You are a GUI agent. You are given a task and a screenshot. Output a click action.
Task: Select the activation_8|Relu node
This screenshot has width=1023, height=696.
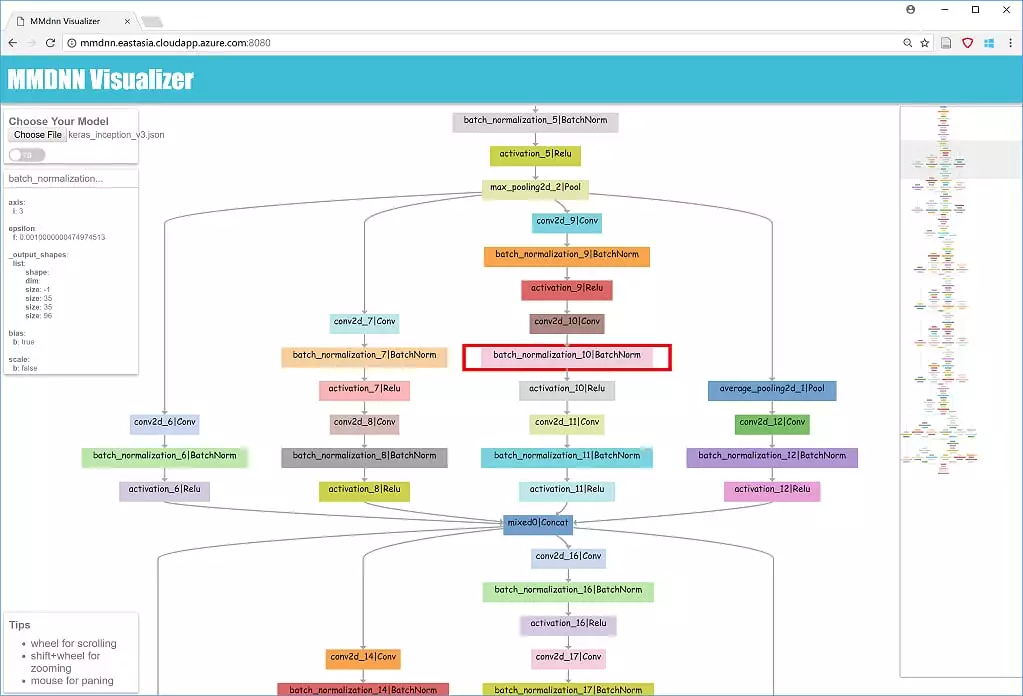tap(365, 491)
